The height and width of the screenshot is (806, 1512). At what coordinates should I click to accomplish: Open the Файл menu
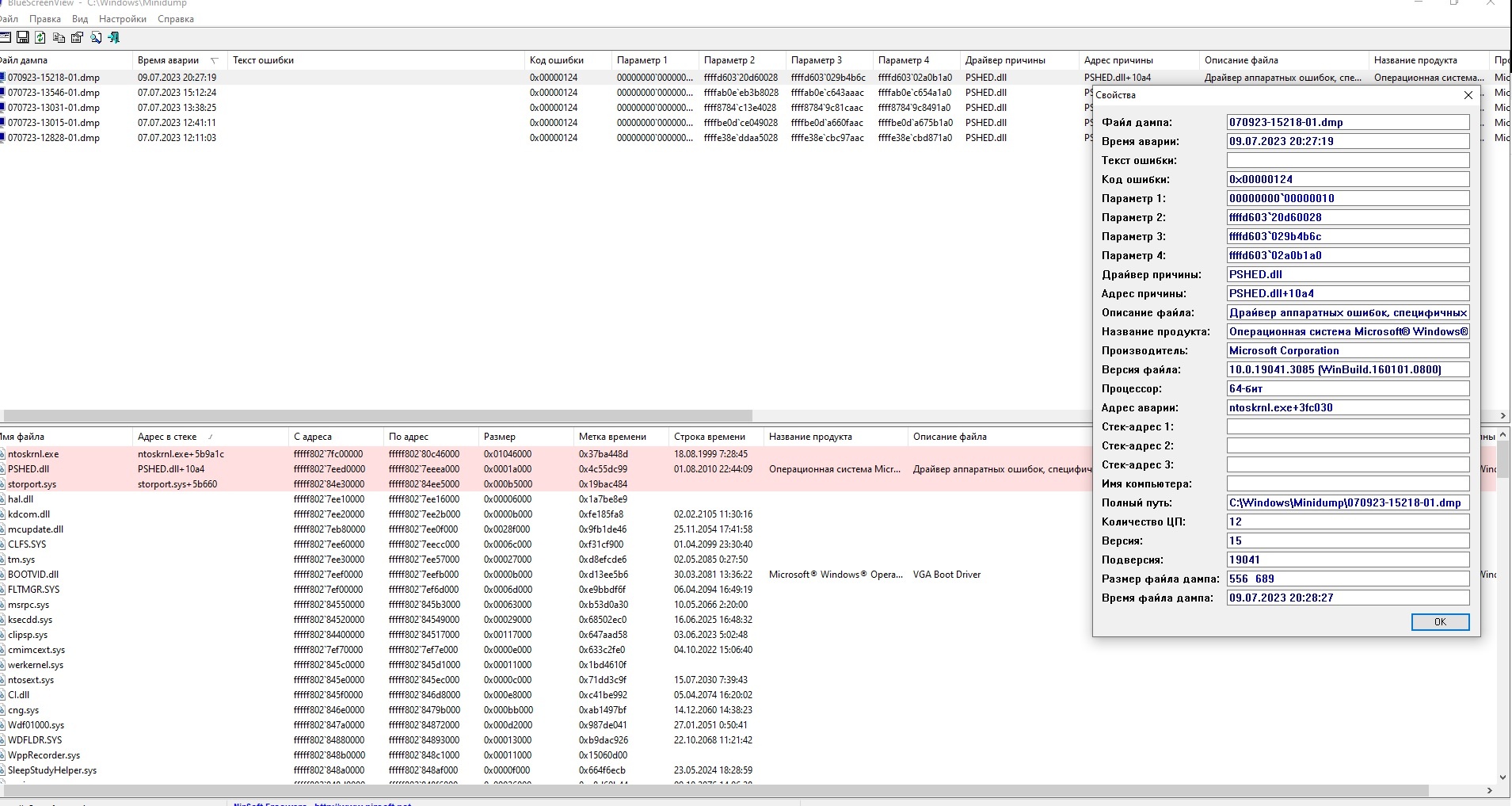point(9,19)
